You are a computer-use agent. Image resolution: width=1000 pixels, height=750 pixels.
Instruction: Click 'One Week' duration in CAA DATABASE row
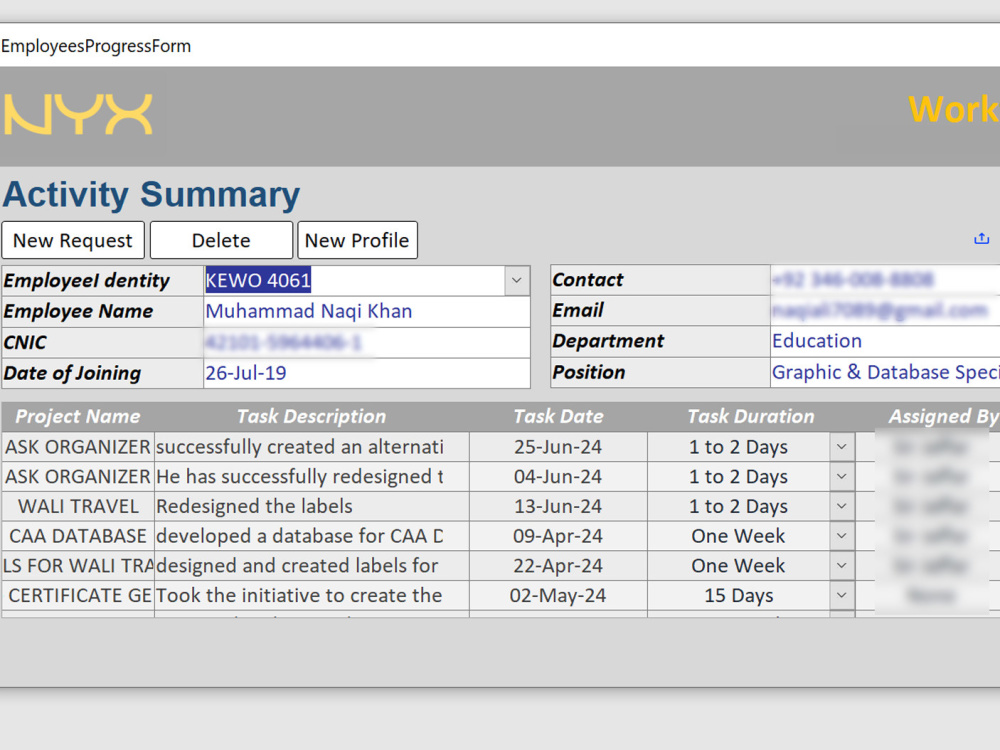[x=739, y=536]
